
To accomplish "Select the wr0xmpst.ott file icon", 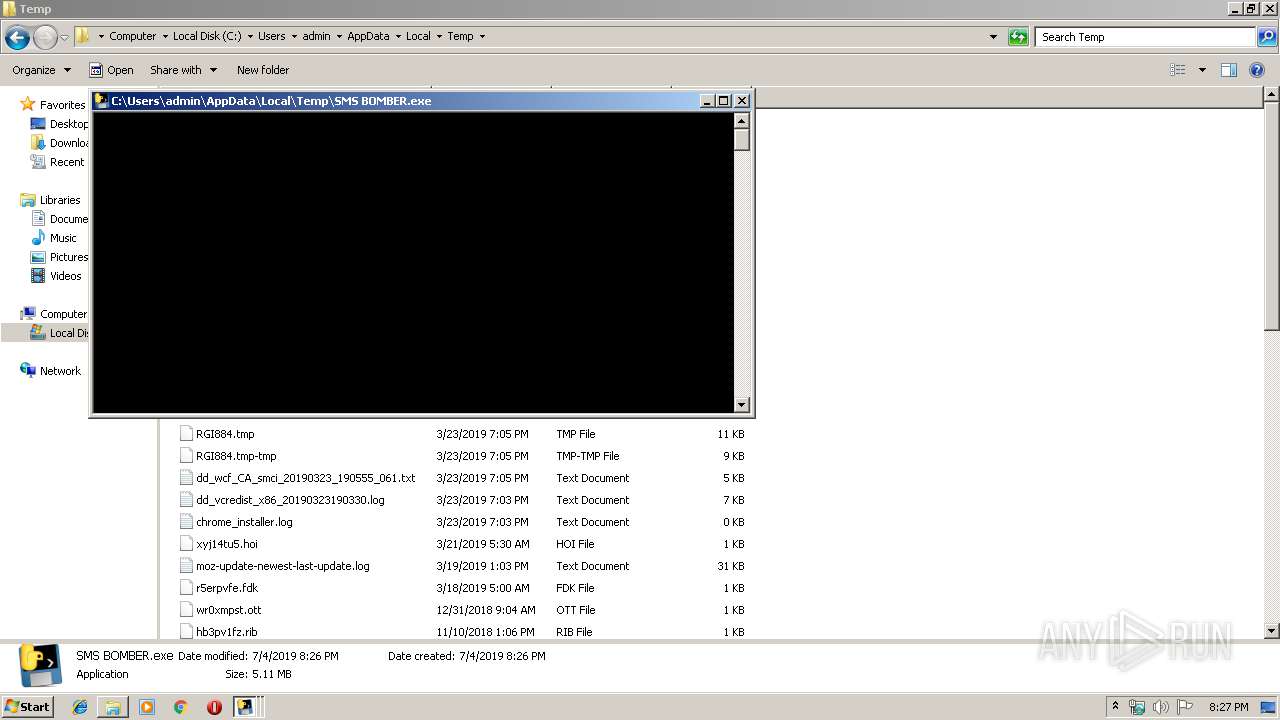I will (186, 610).
